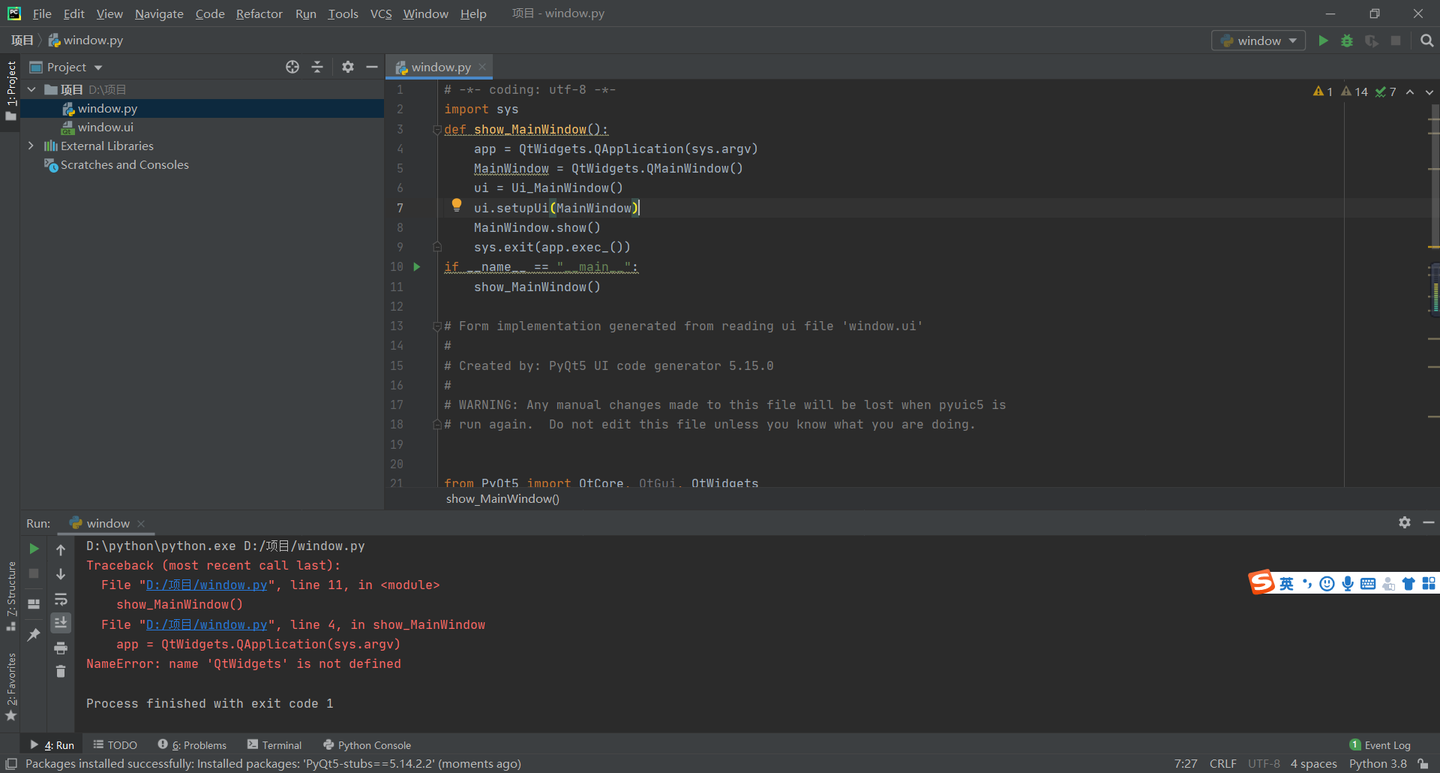Toggle the pin tab icon in Run panel
Viewport: 1440px width, 773px height.
[x=34, y=634]
